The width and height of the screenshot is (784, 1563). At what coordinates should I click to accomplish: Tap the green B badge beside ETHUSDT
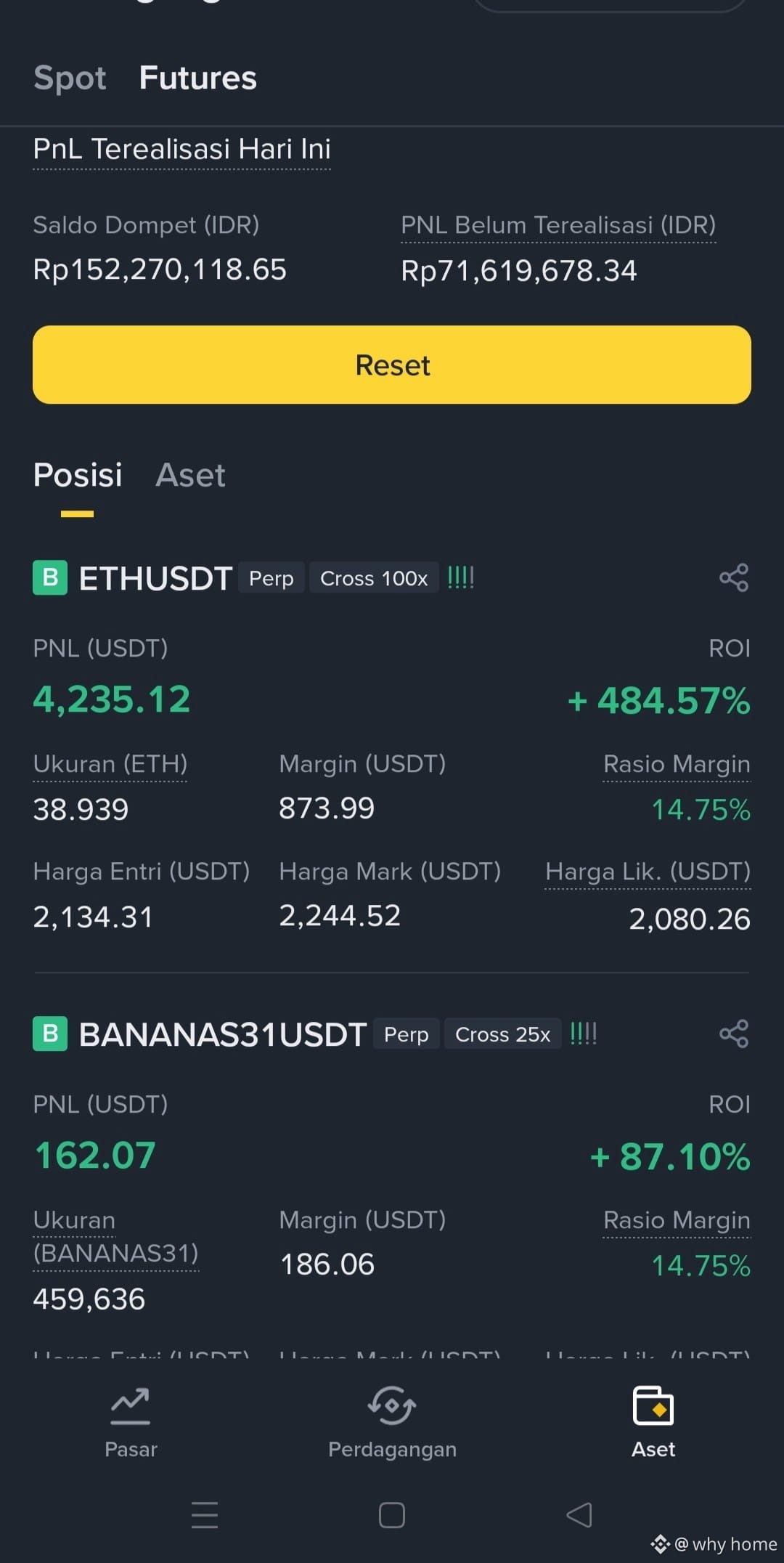click(50, 578)
